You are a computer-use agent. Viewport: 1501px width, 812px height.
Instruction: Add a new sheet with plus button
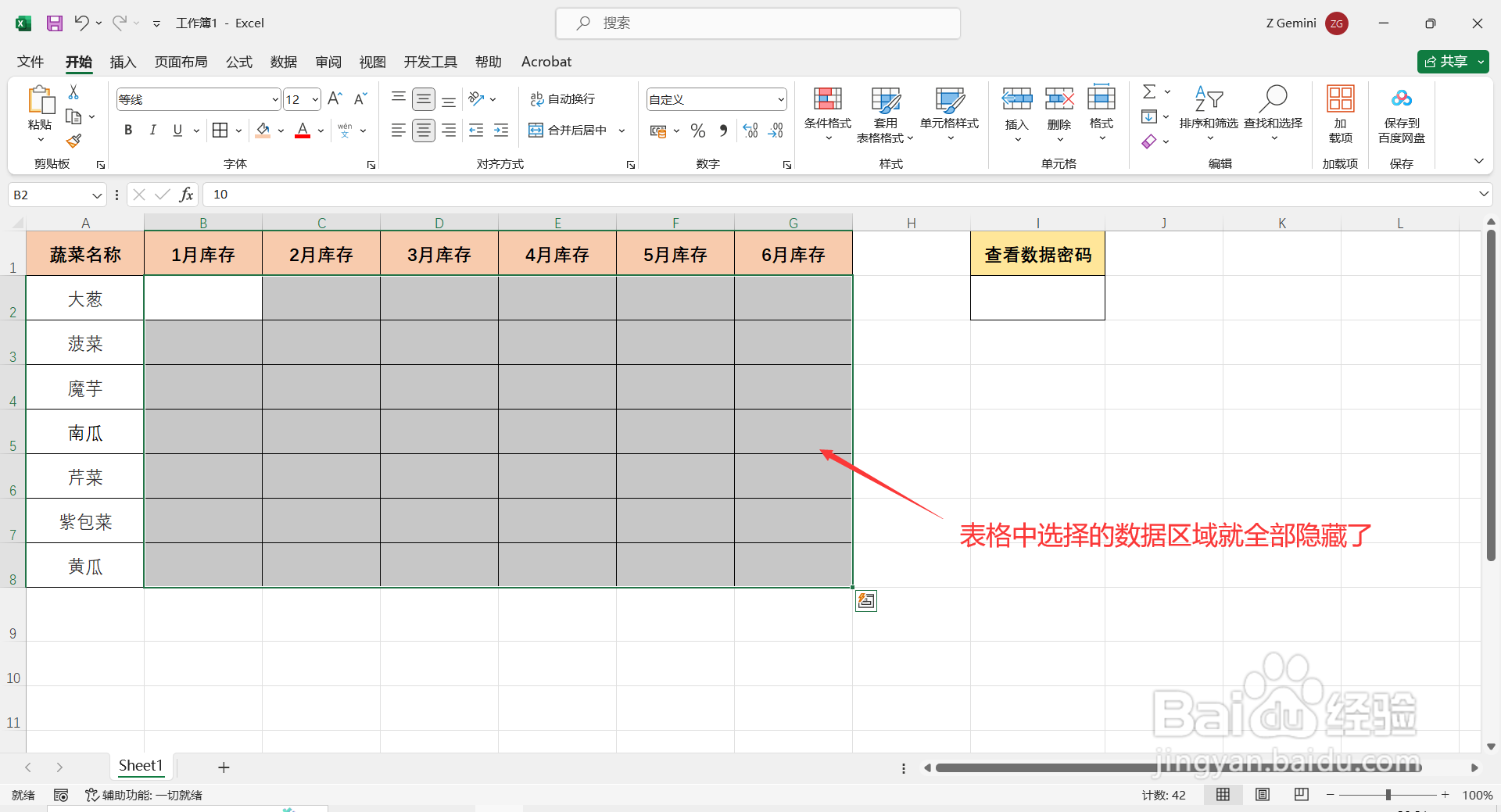click(x=224, y=767)
